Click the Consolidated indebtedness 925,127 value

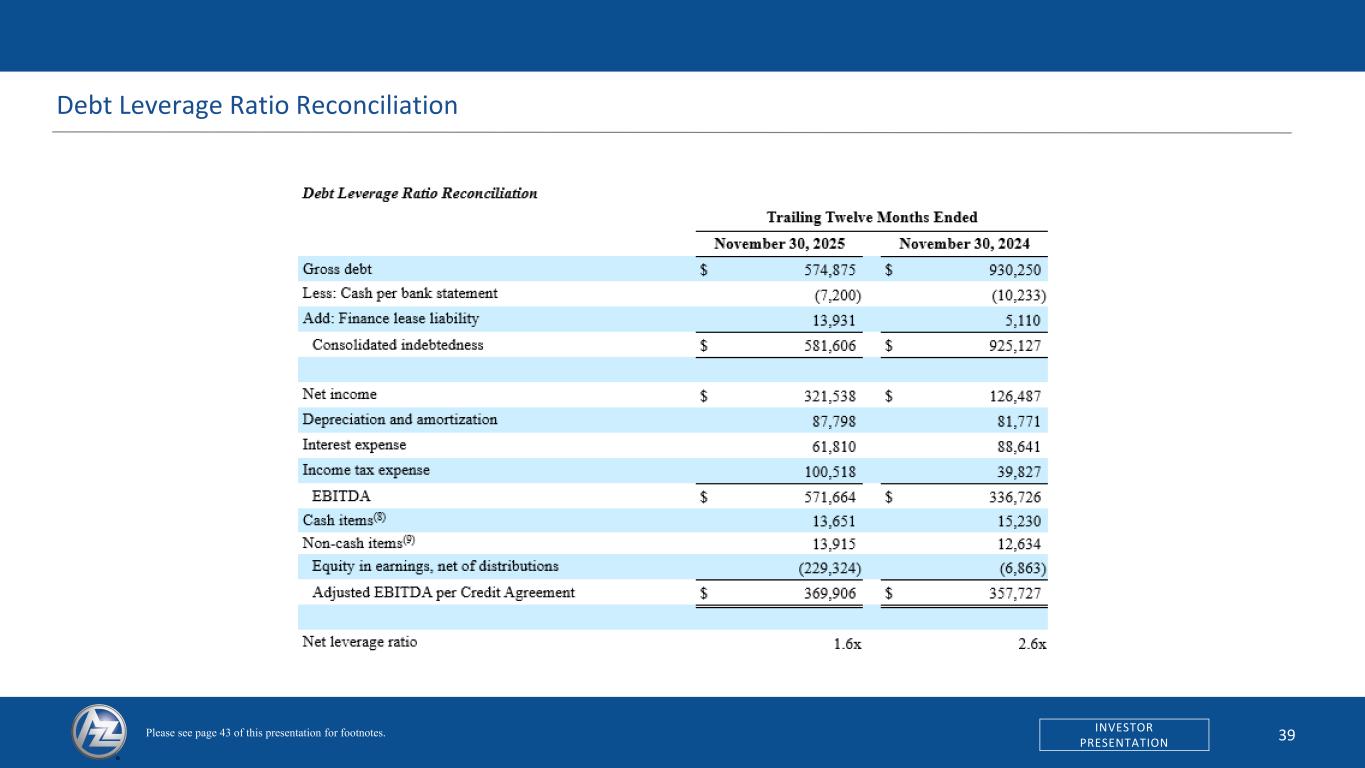tap(1012, 345)
